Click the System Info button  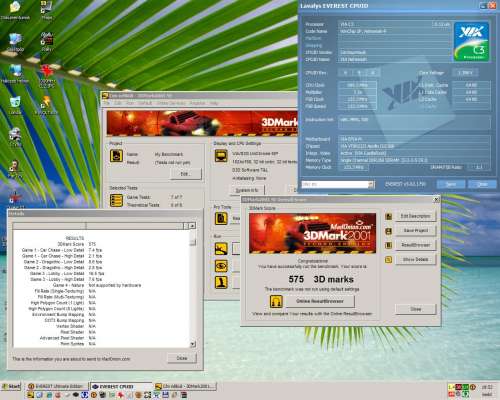point(247,190)
